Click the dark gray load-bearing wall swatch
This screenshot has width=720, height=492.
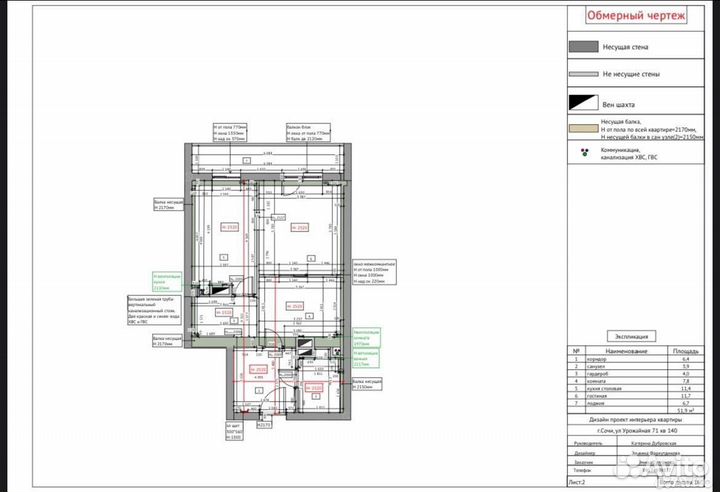582,47
